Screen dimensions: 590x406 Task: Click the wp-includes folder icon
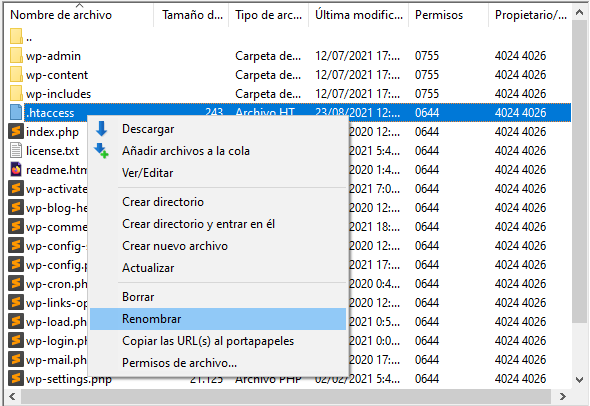(16, 93)
